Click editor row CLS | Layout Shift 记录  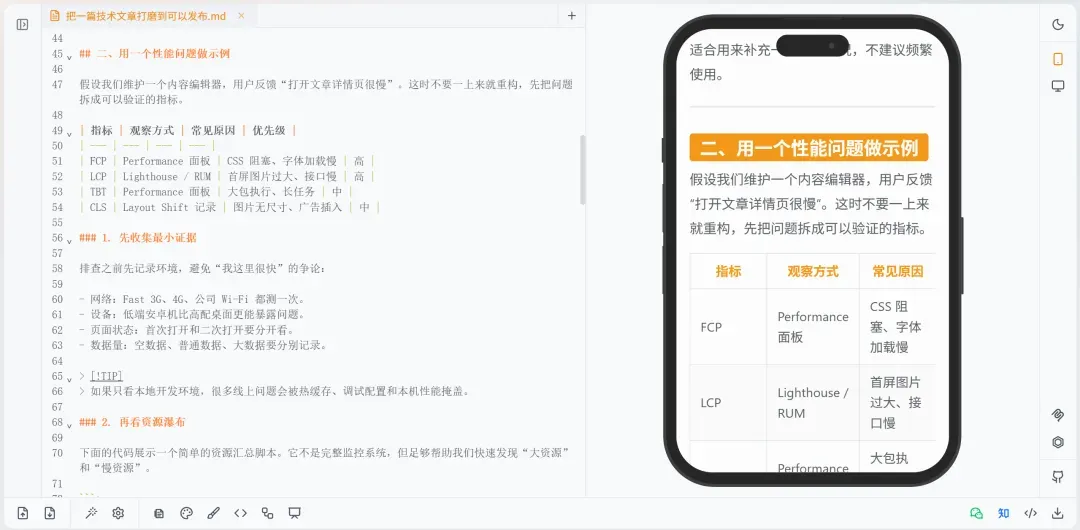pos(229,207)
